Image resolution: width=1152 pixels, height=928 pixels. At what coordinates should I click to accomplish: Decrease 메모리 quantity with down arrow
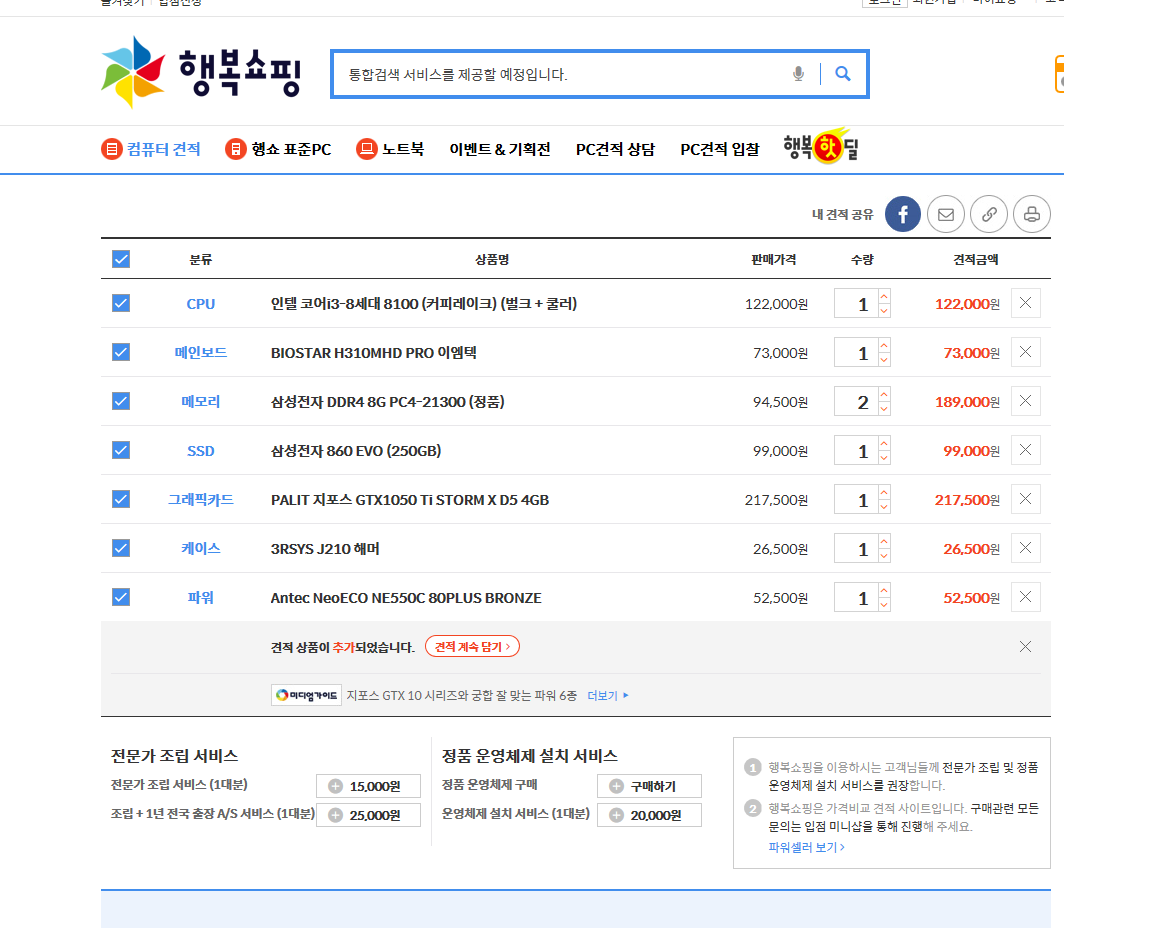coord(885,409)
